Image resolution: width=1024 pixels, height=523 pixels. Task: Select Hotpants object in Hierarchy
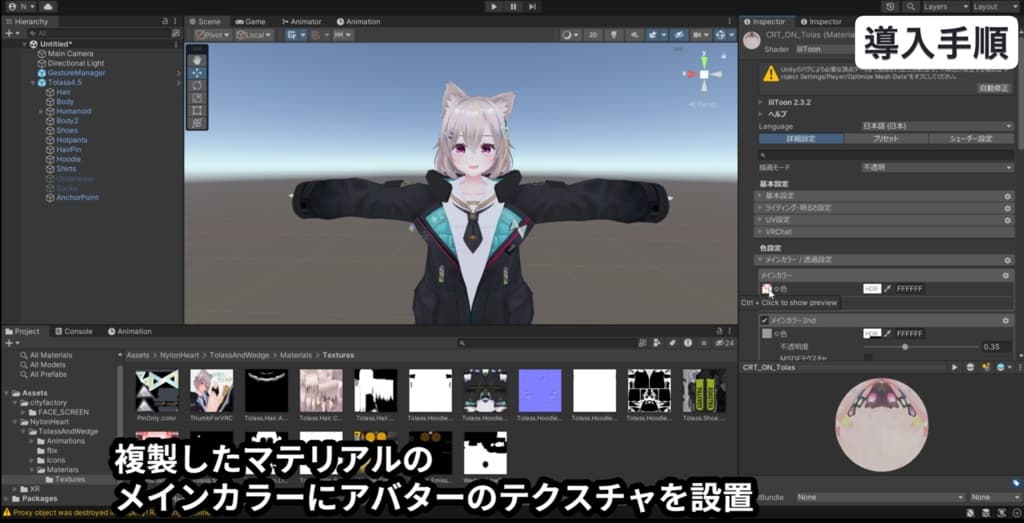(x=71, y=140)
